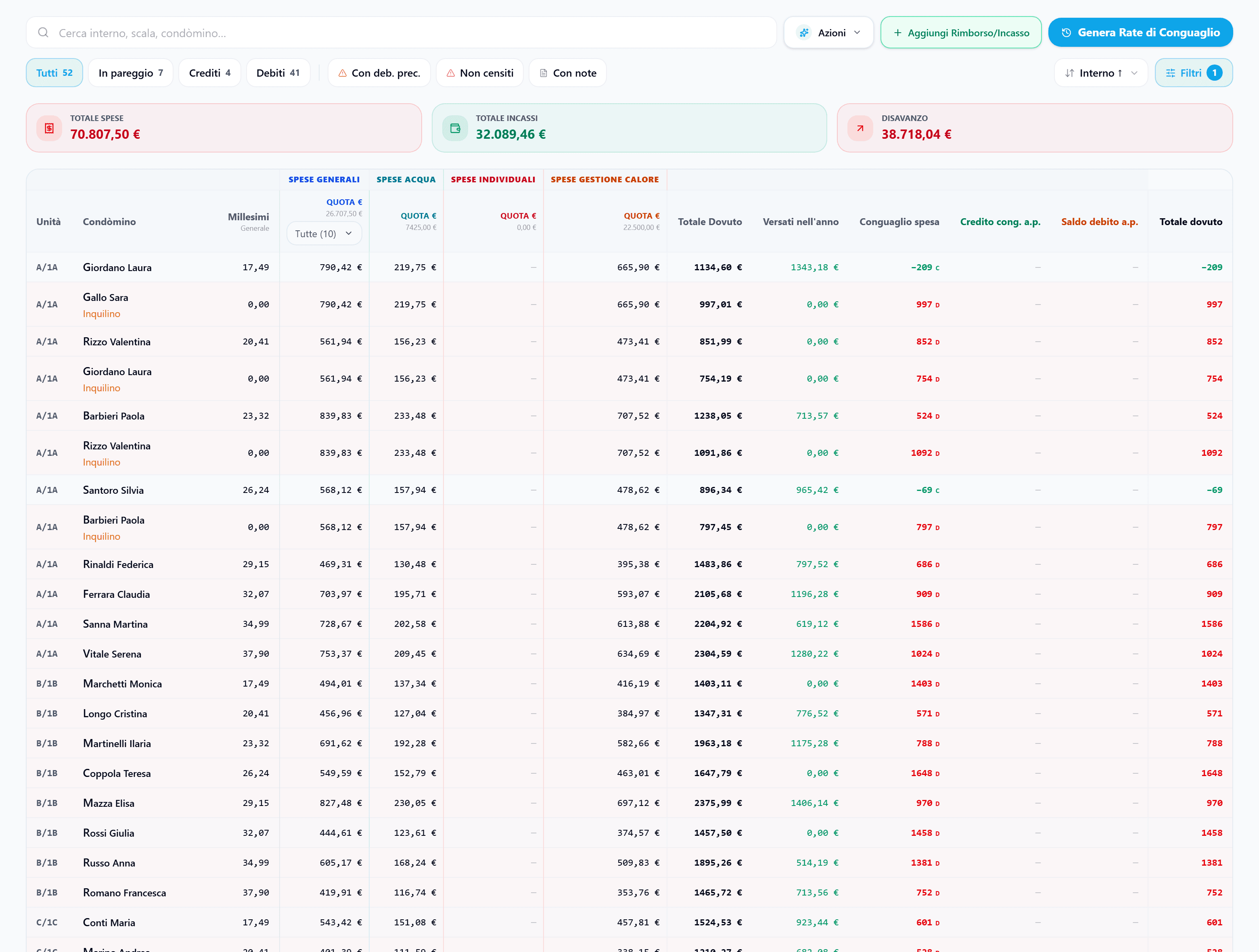
Task: Select the Marchetti Monica row name
Action: [x=122, y=684]
